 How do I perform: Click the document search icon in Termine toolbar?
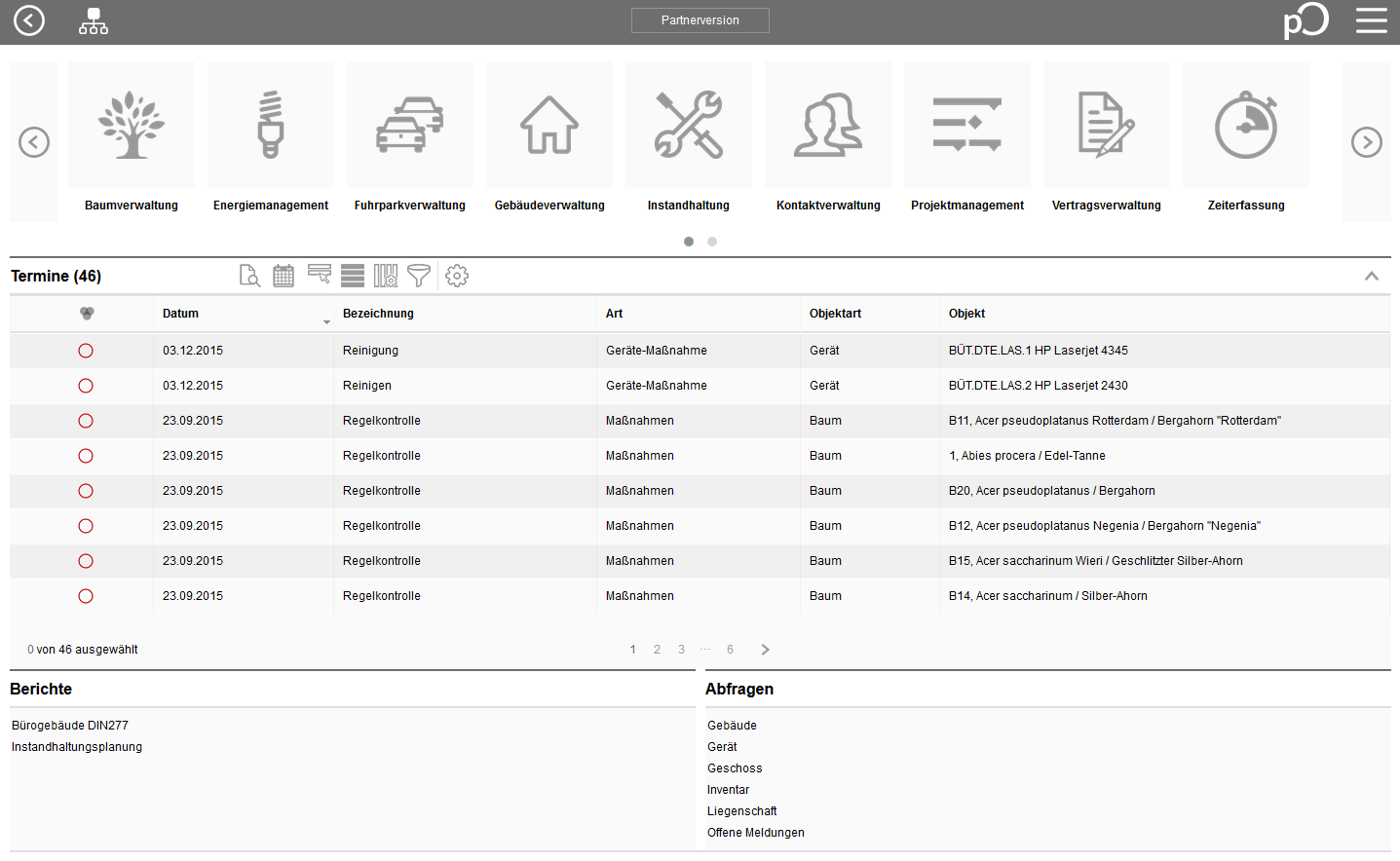(x=249, y=277)
